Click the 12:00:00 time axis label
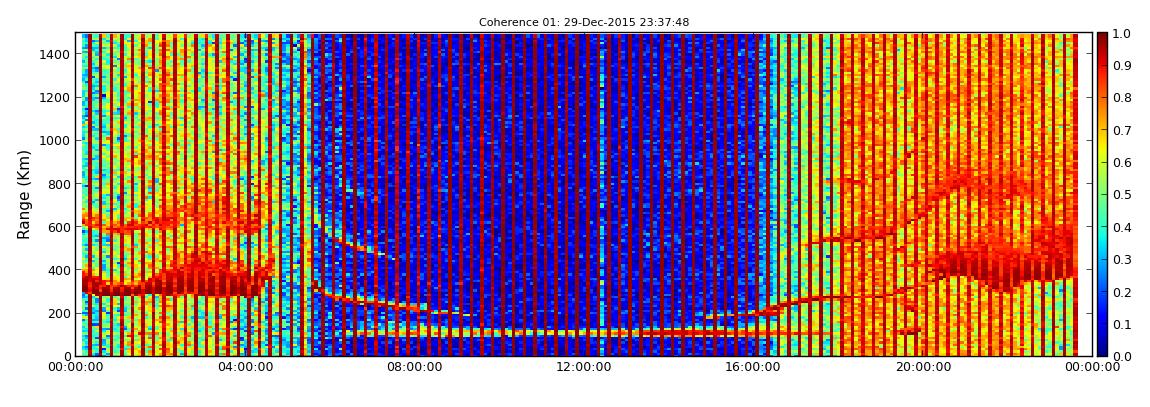Image resolution: width=1150 pixels, height=407 pixels. 583,367
